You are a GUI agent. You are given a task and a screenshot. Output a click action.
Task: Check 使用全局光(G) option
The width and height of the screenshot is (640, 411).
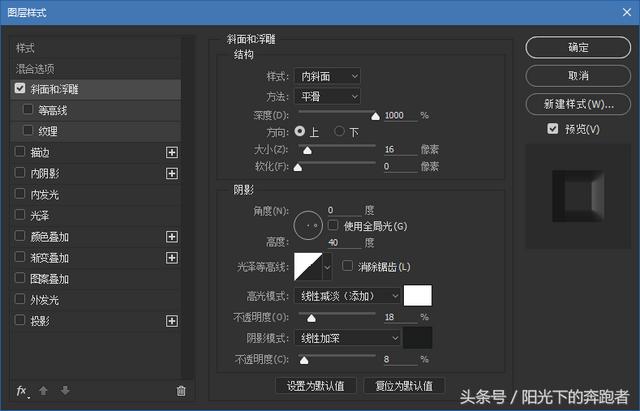[x=333, y=225]
